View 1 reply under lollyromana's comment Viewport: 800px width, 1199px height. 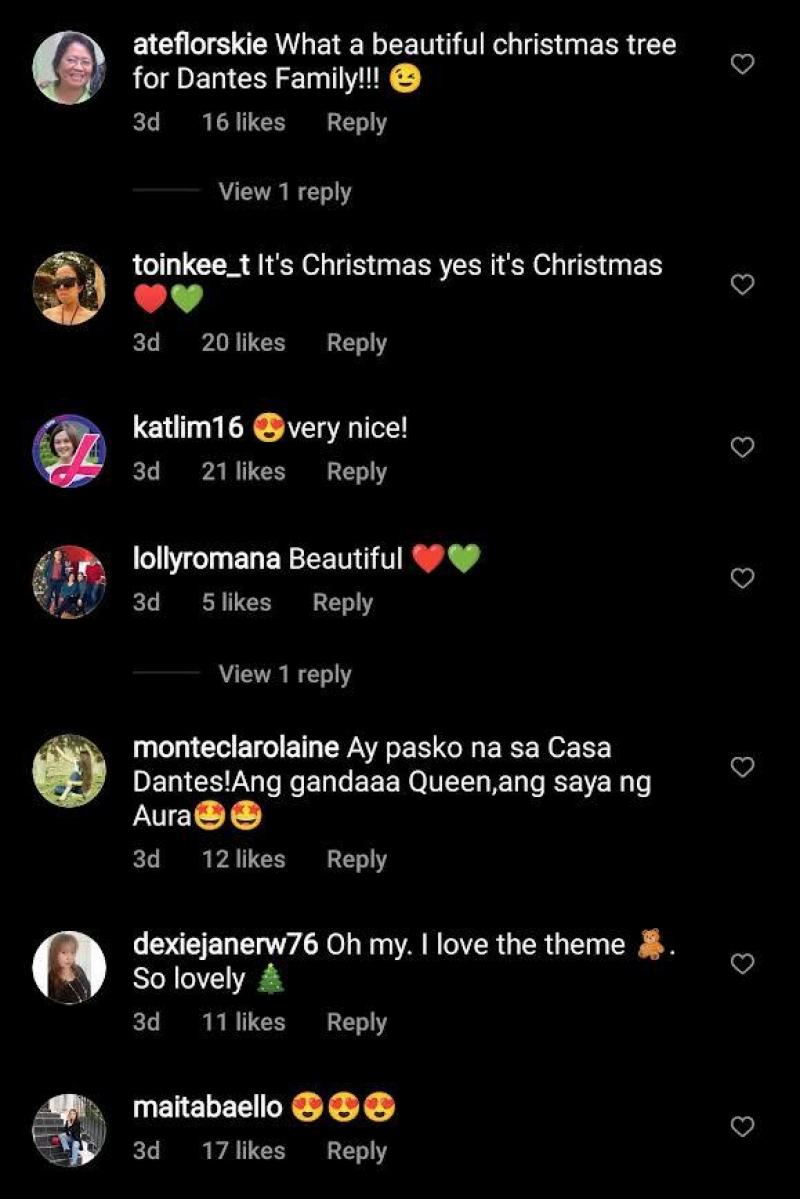tap(283, 674)
